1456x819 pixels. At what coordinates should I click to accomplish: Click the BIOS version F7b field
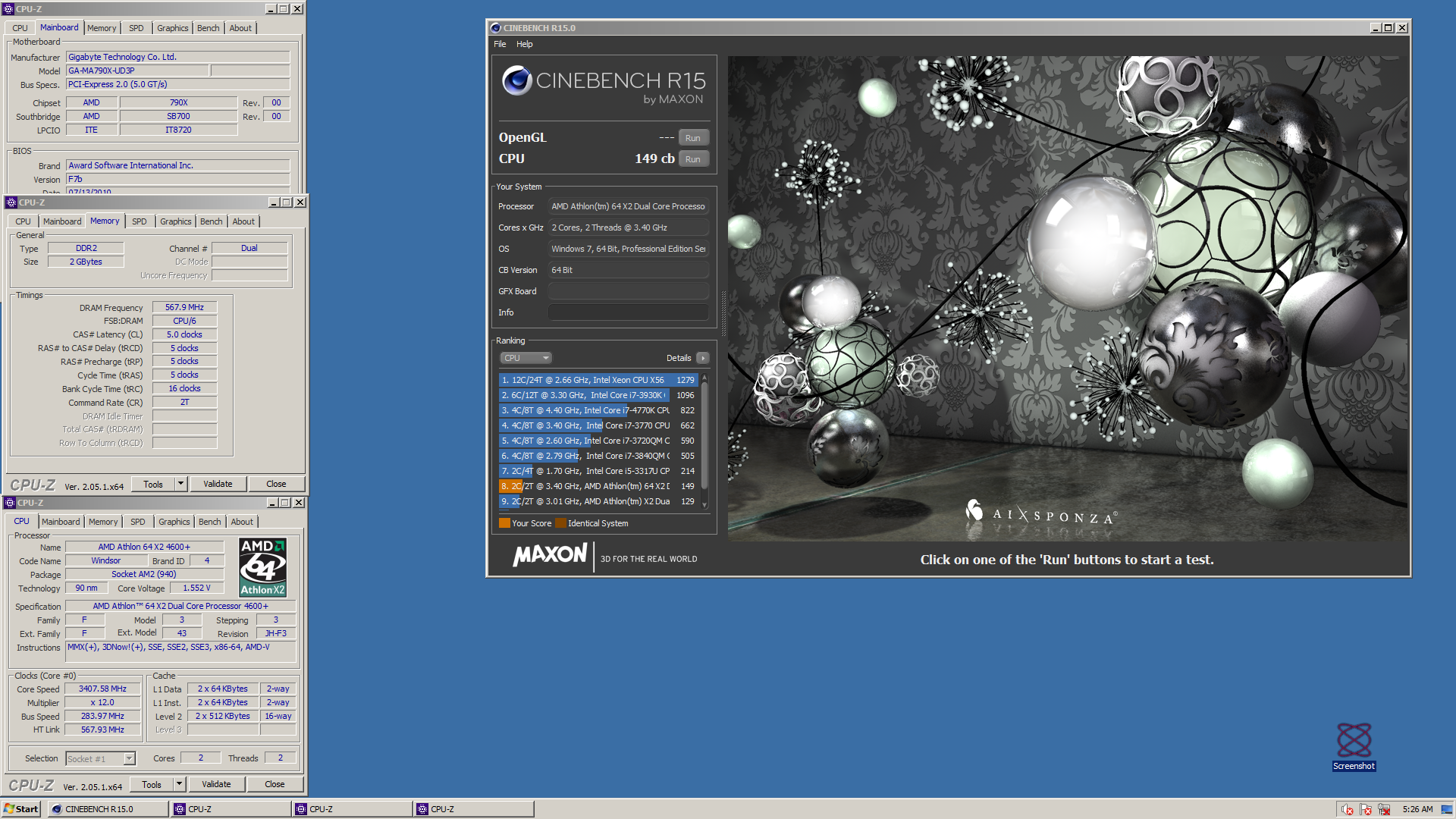pos(177,179)
